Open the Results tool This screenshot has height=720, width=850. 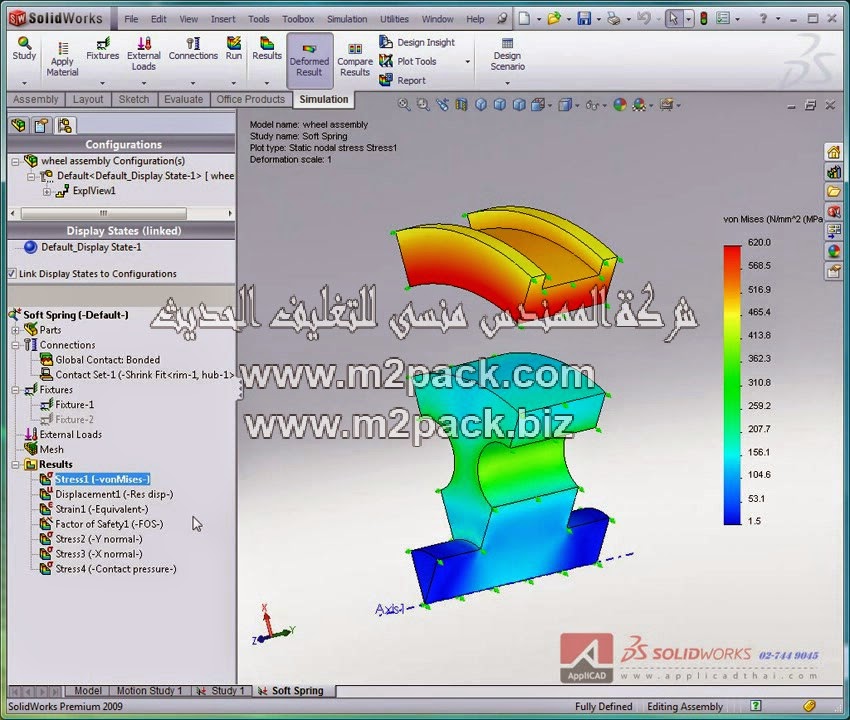pyautogui.click(x=267, y=49)
